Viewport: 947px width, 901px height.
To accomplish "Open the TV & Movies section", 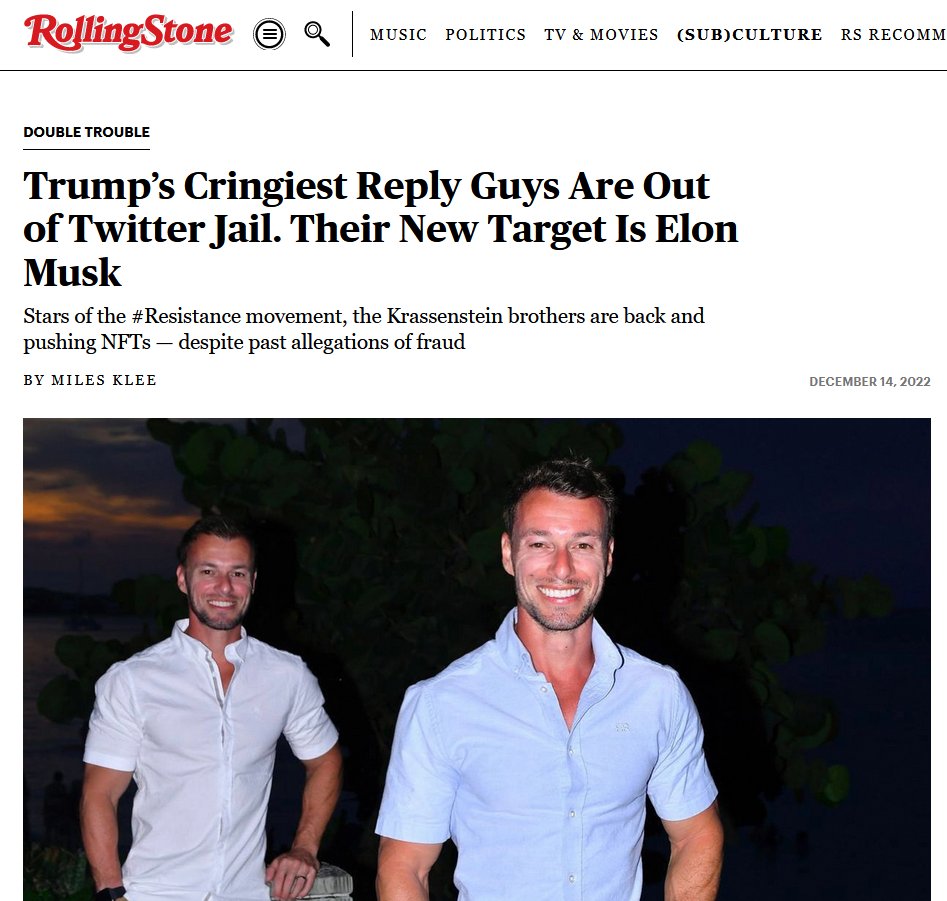I will [x=601, y=34].
